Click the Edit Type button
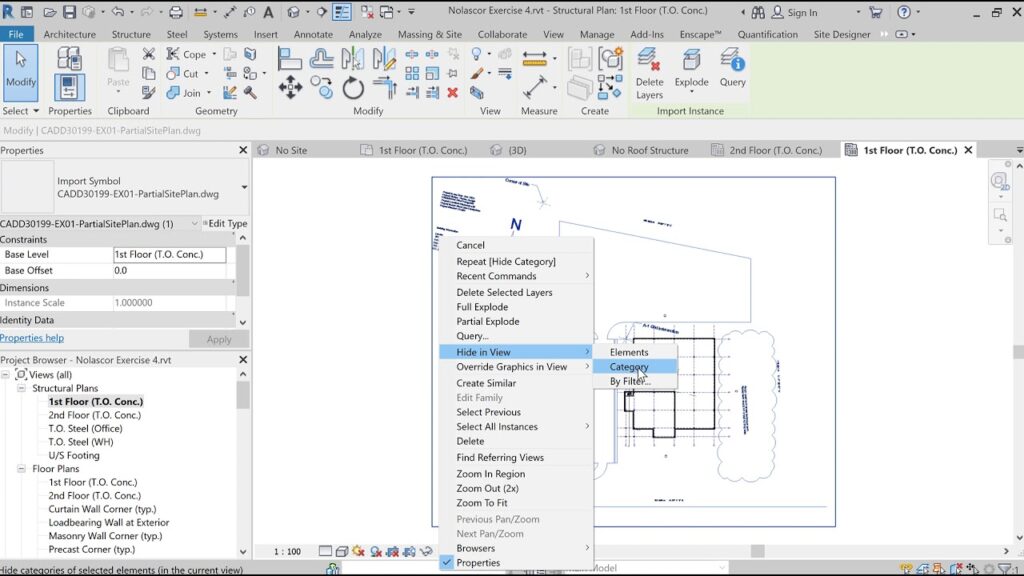The height and width of the screenshot is (576, 1024). [x=225, y=223]
